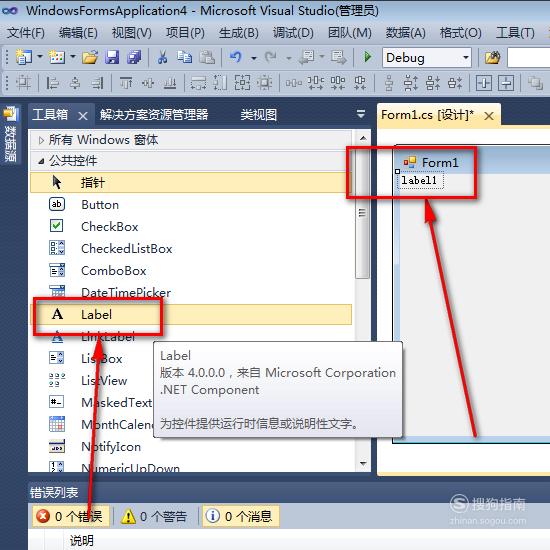The width and height of the screenshot is (550, 550).
Task: Open the 工具(T) menu
Action: tap(515, 33)
